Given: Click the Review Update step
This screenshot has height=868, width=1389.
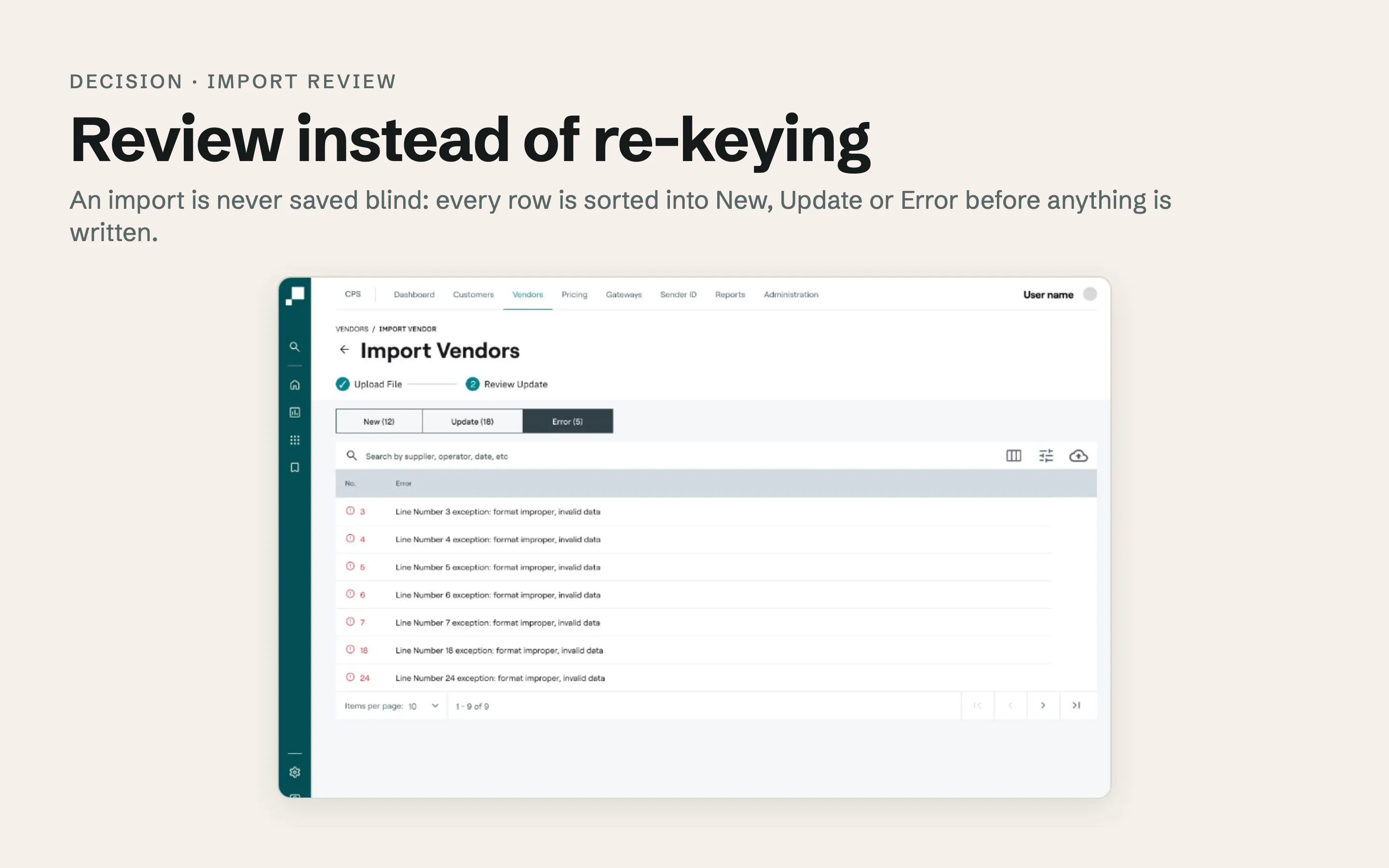Looking at the screenshot, I should [507, 384].
